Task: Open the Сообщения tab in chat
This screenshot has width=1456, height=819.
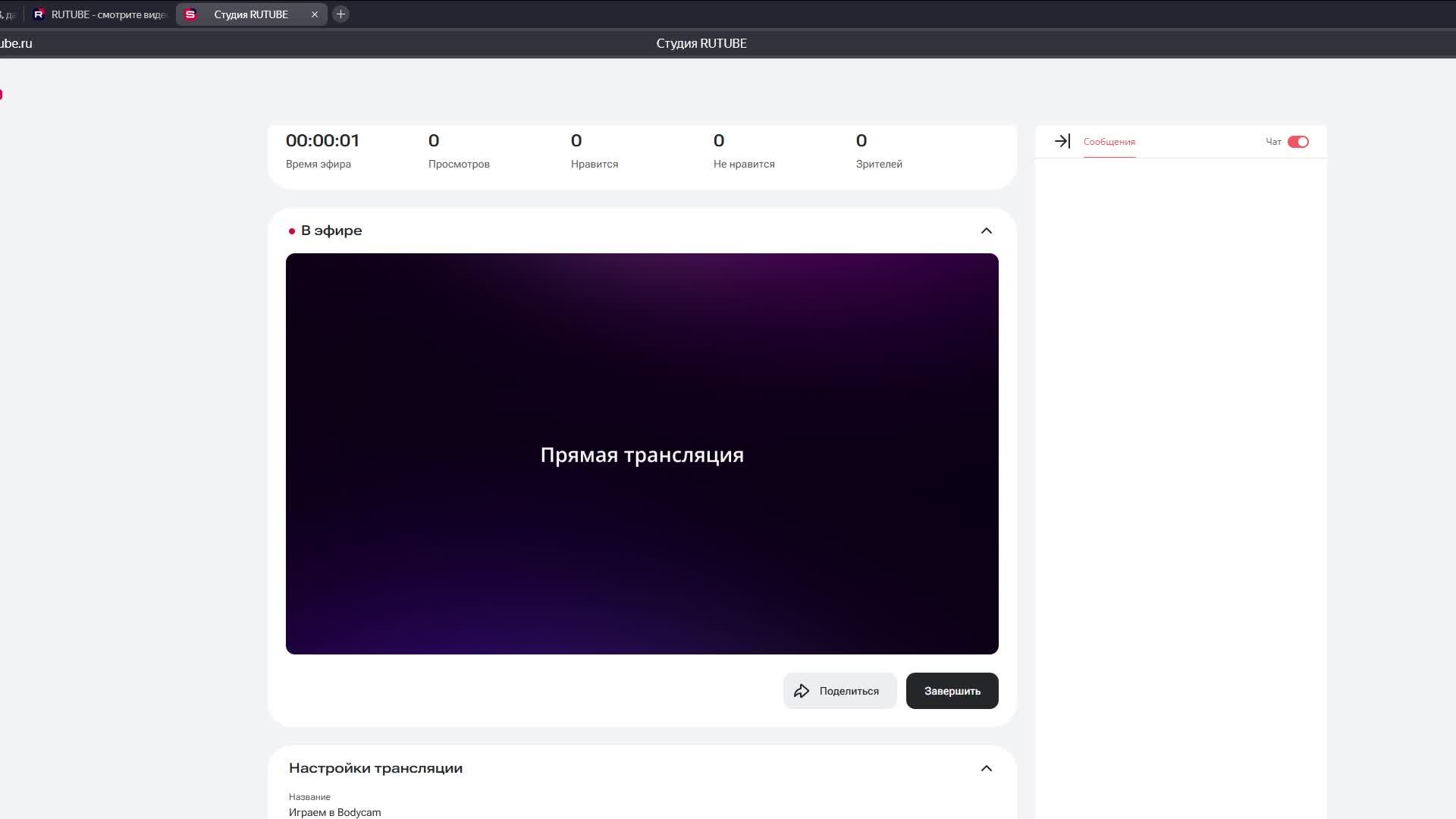Action: tap(1109, 142)
